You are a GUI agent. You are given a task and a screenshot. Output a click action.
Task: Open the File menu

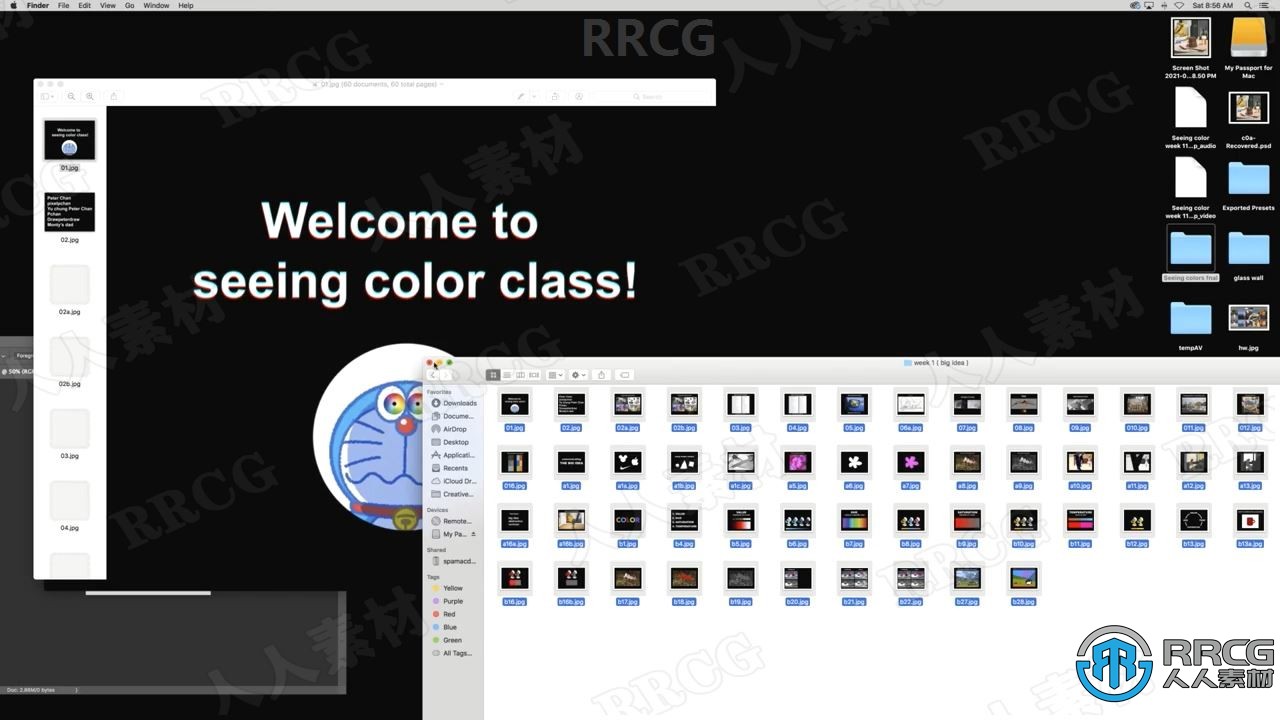tap(63, 5)
